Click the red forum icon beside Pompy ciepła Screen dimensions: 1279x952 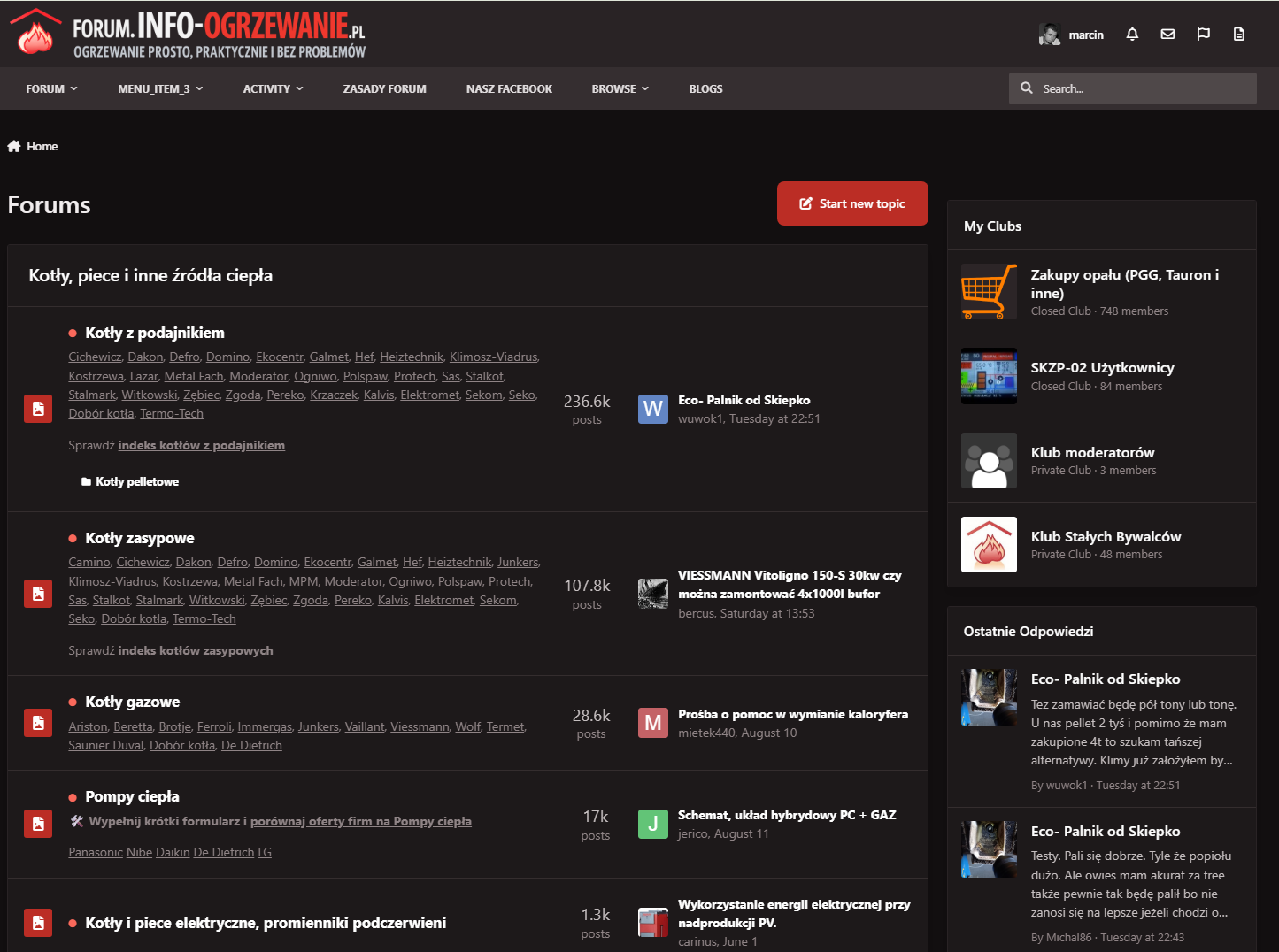coord(38,824)
